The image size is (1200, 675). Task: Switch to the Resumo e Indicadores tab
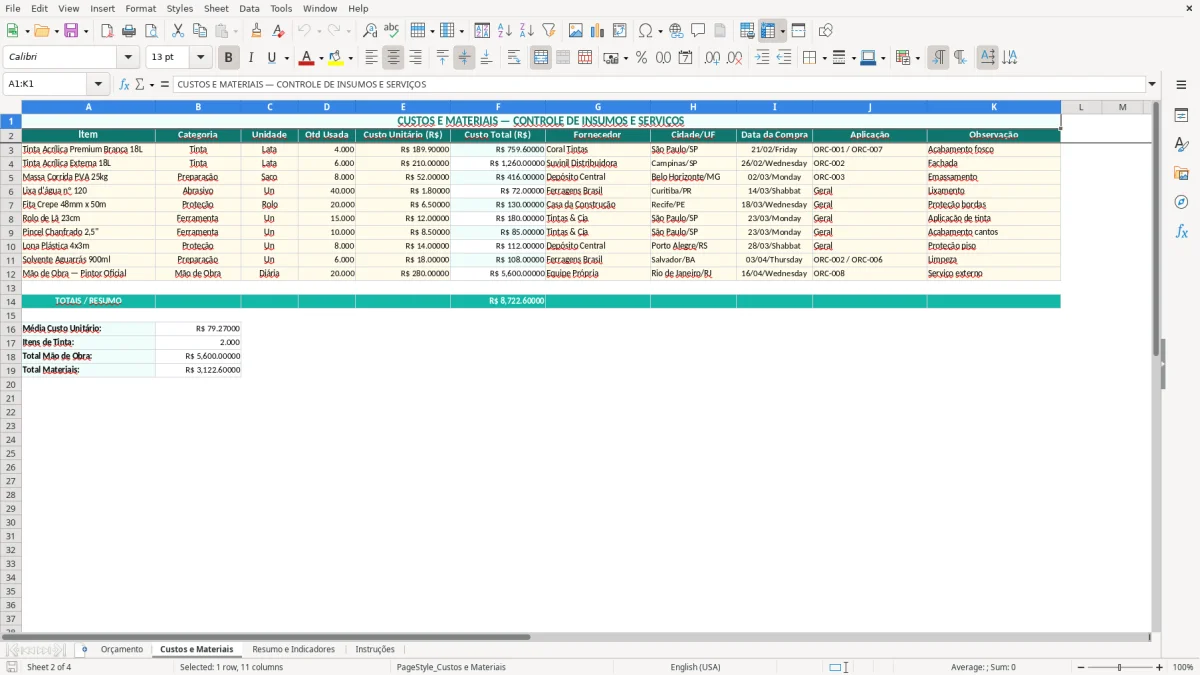pos(293,649)
